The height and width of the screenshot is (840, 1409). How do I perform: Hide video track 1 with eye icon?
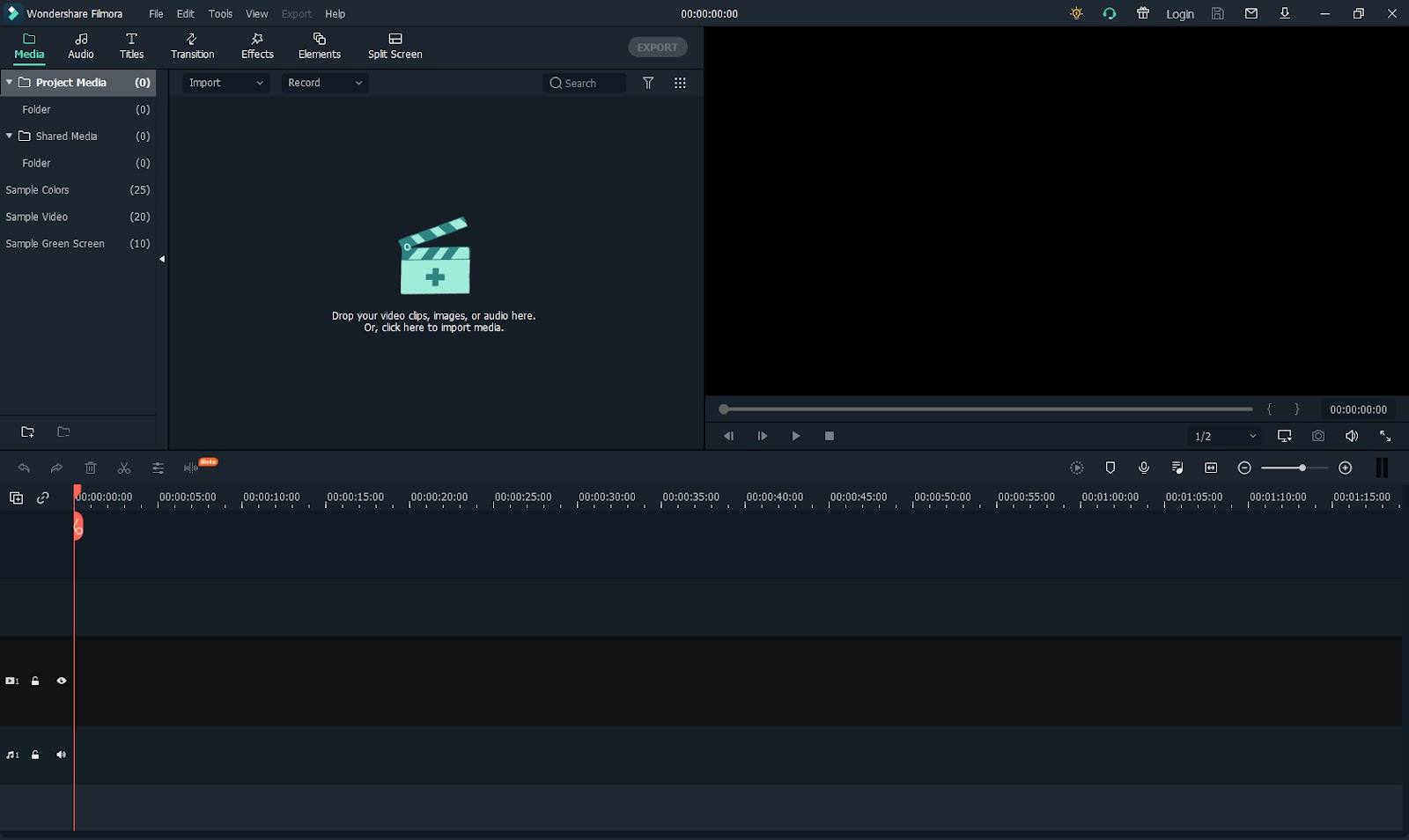61,681
